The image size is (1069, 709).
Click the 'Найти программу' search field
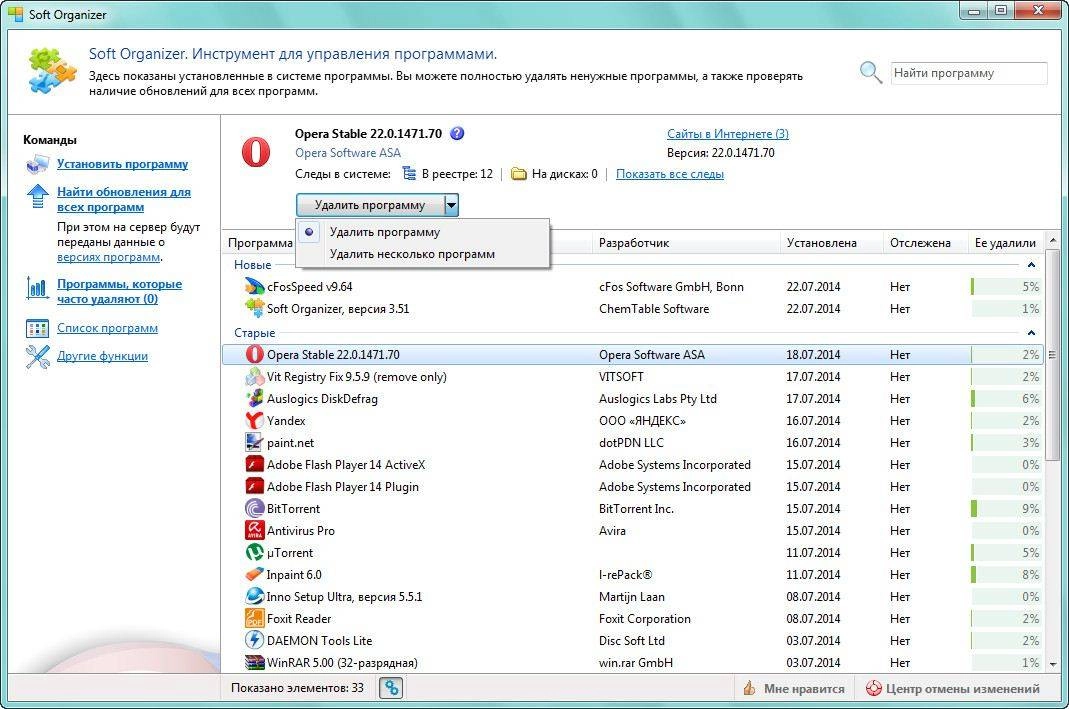click(969, 73)
